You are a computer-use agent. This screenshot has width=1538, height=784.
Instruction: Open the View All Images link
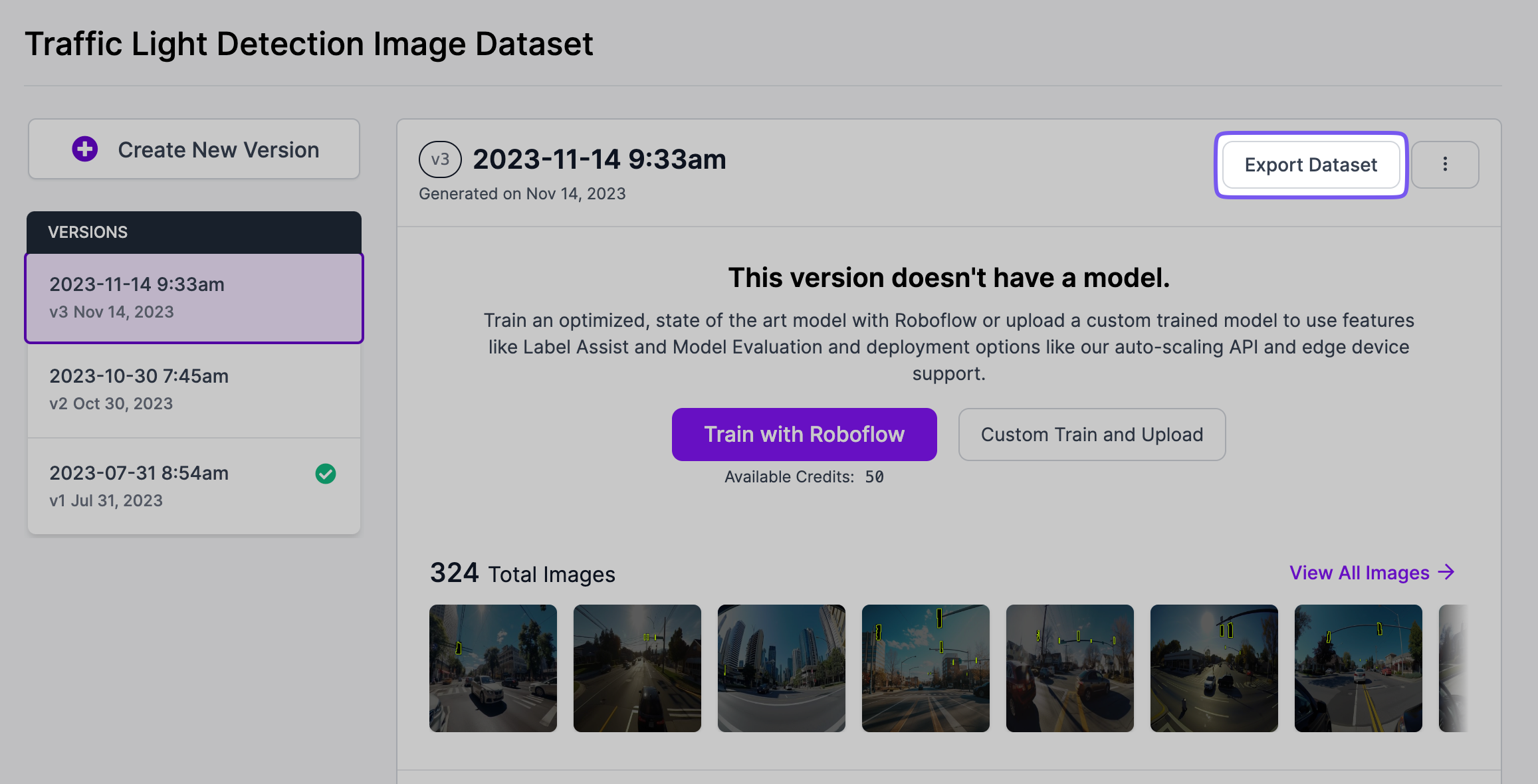click(x=1359, y=573)
